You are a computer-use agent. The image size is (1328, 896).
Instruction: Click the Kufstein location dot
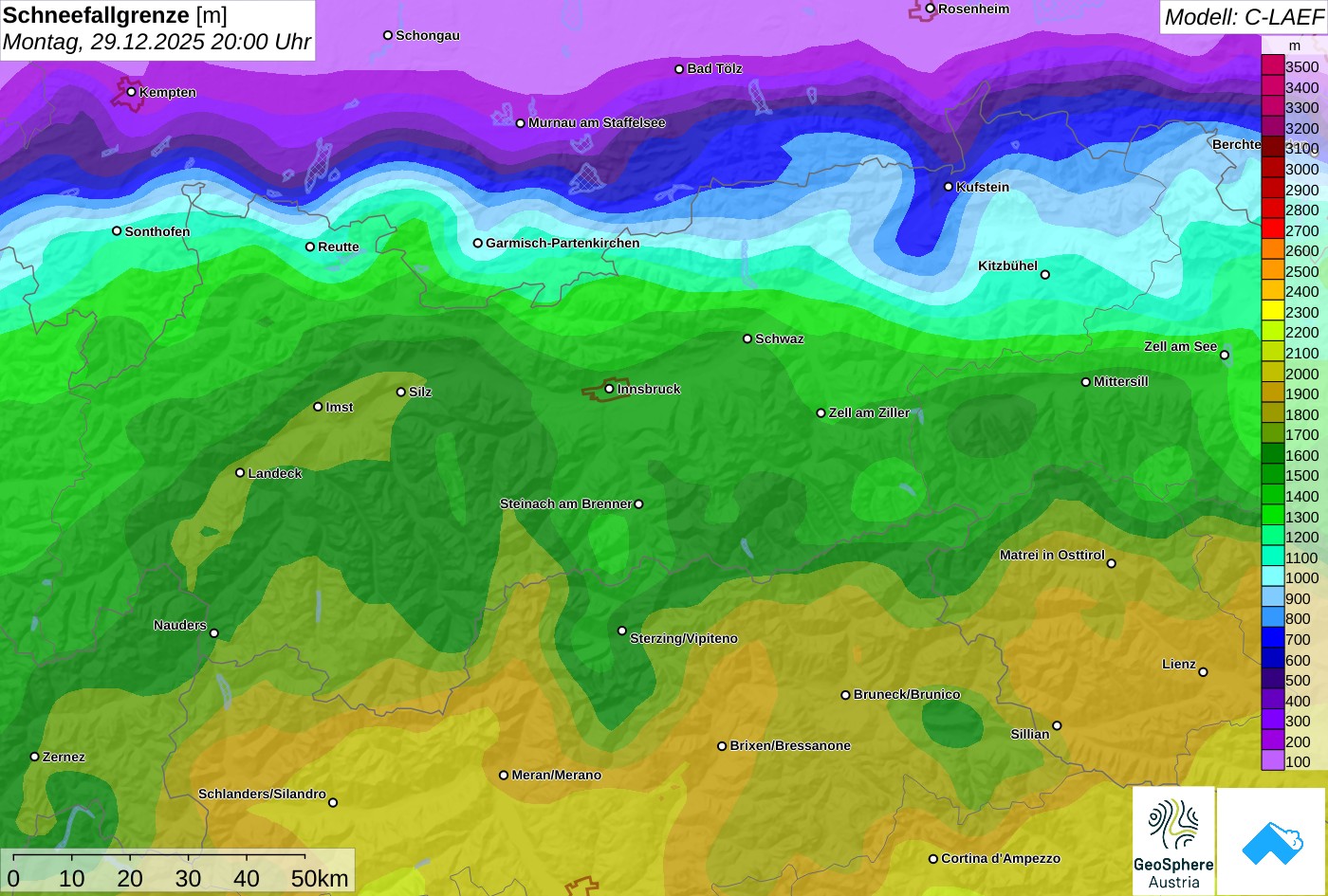pyautogui.click(x=949, y=187)
